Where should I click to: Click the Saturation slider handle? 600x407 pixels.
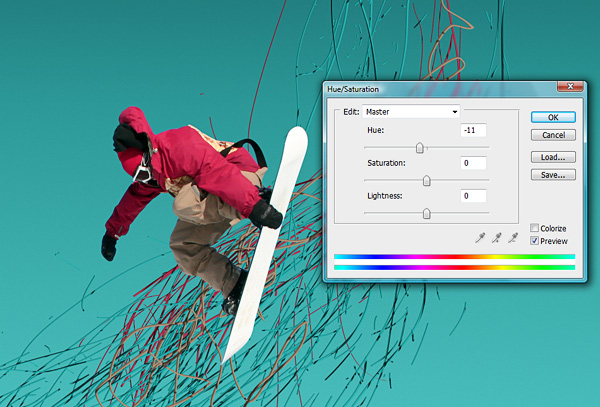click(x=427, y=181)
